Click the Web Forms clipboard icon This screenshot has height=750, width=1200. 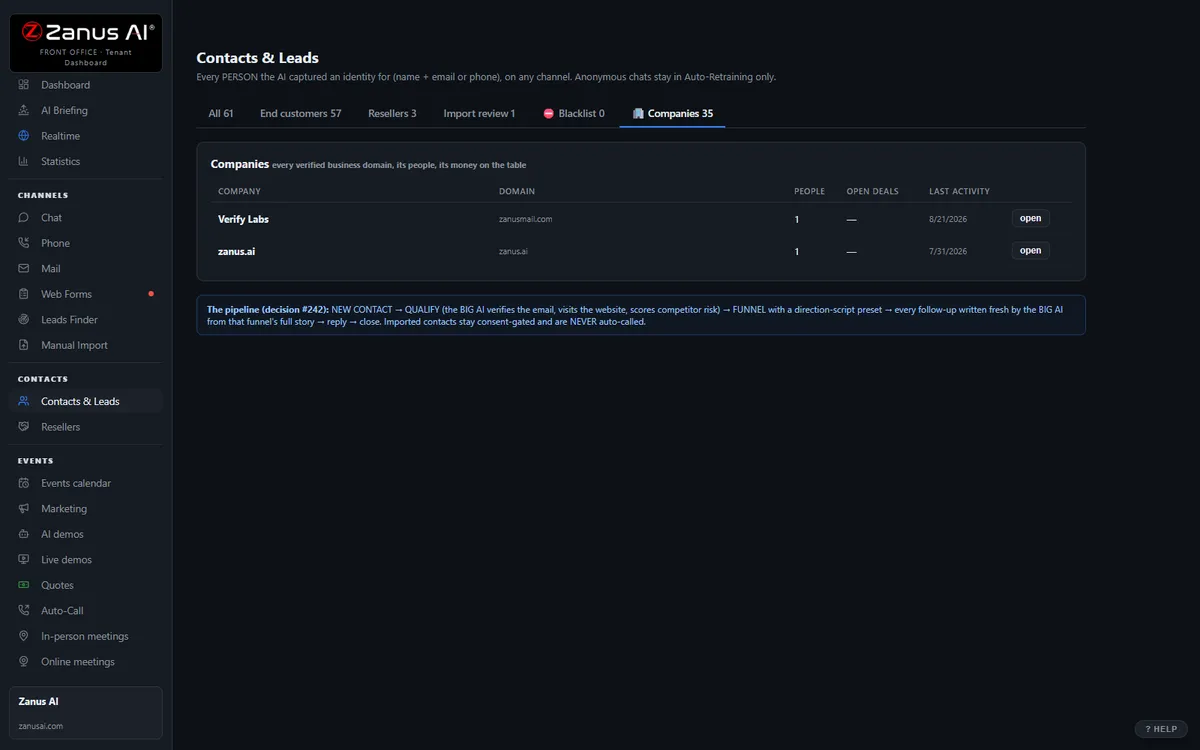24,294
